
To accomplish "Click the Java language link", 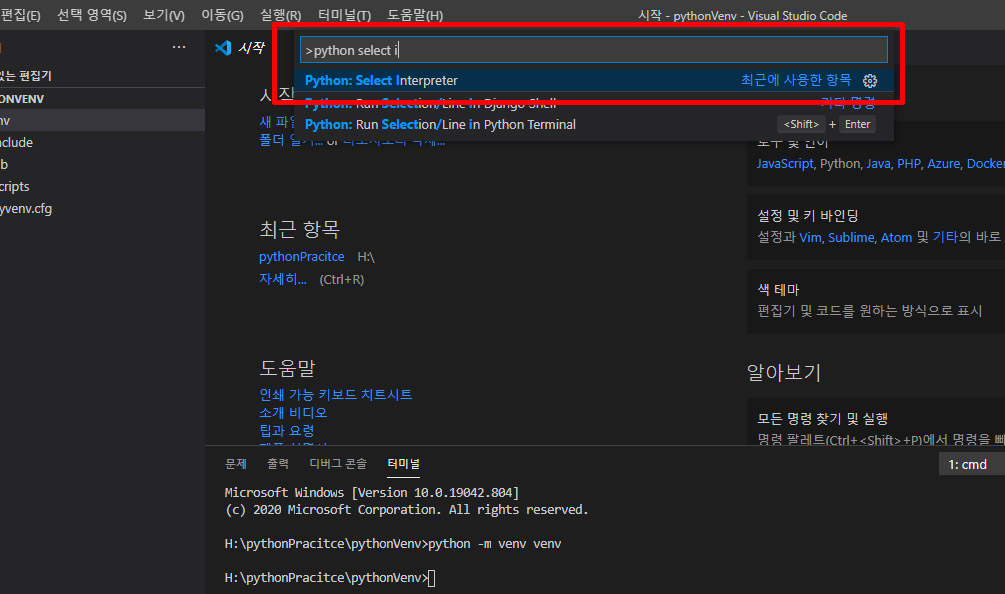I will tap(878, 163).
